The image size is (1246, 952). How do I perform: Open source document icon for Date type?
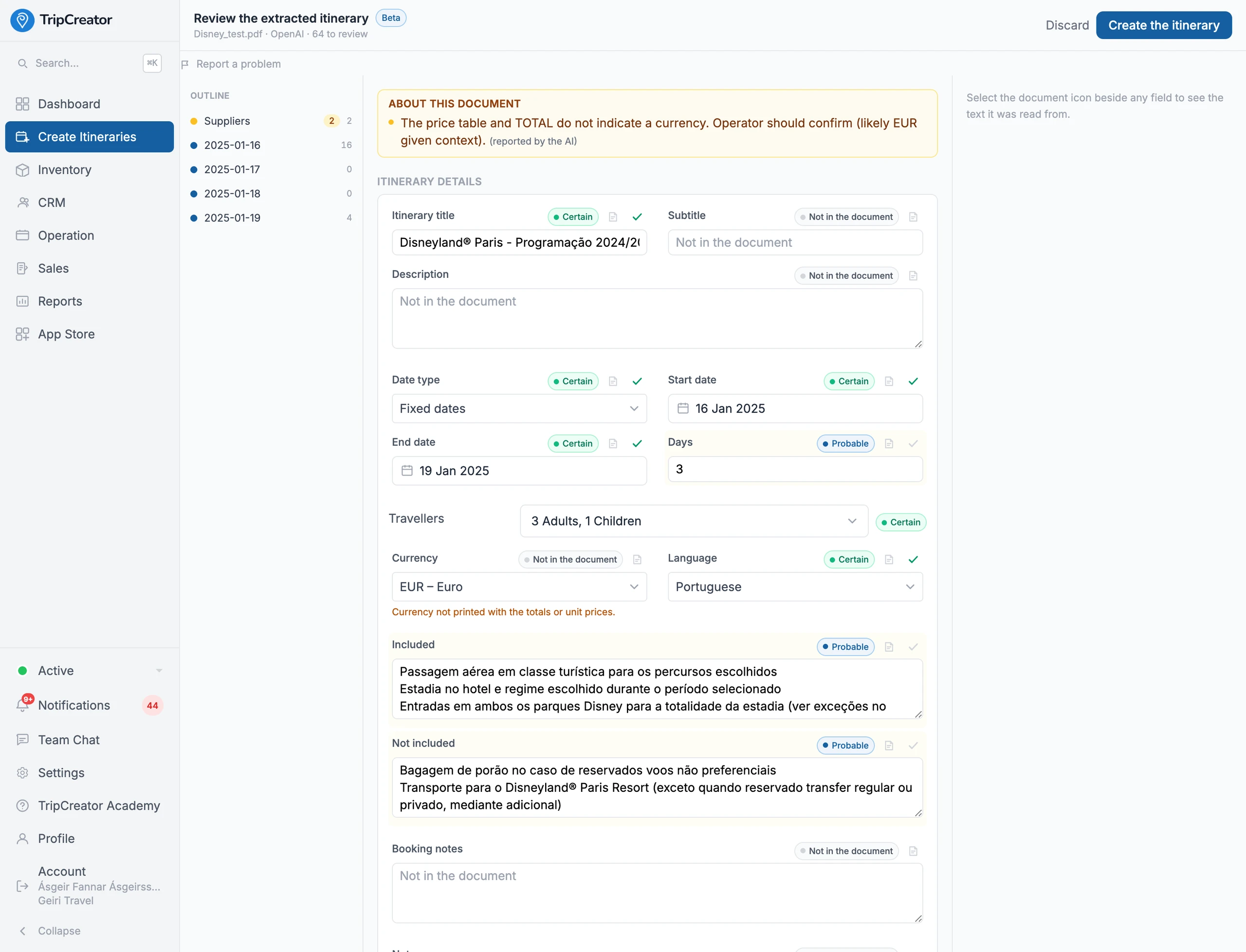click(612, 382)
